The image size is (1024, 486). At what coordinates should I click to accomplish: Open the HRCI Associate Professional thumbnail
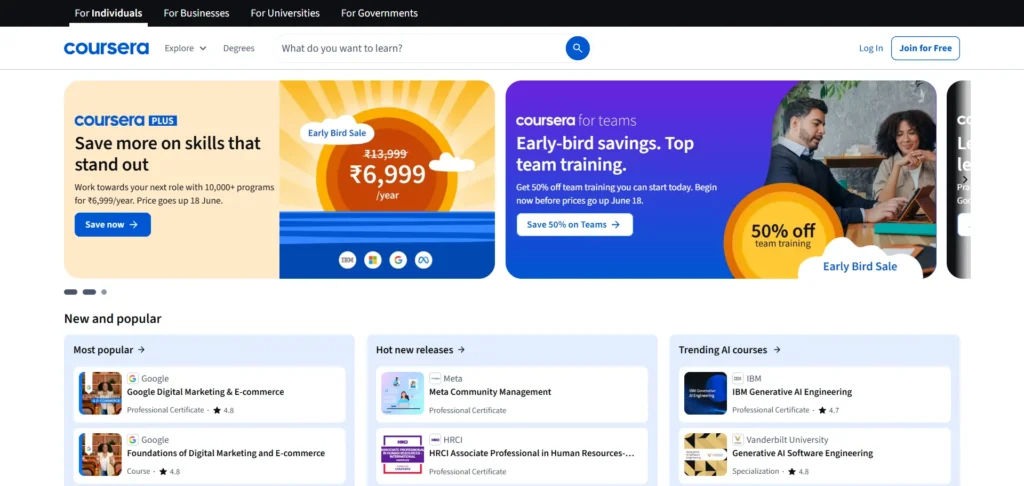point(402,455)
